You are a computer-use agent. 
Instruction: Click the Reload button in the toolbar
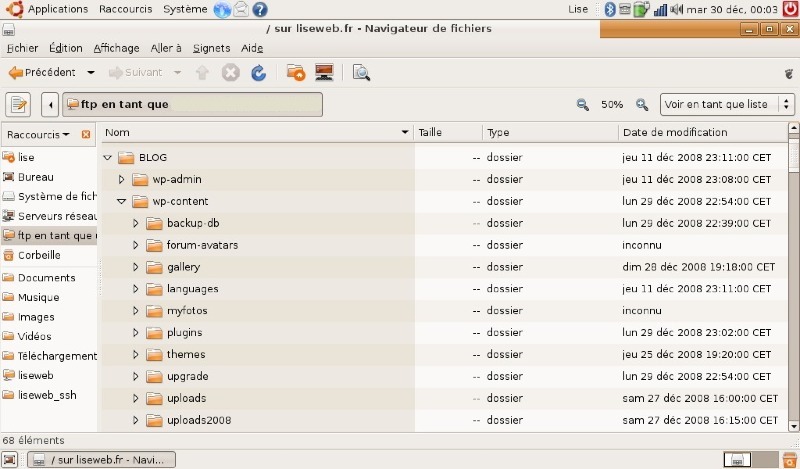click(x=258, y=73)
